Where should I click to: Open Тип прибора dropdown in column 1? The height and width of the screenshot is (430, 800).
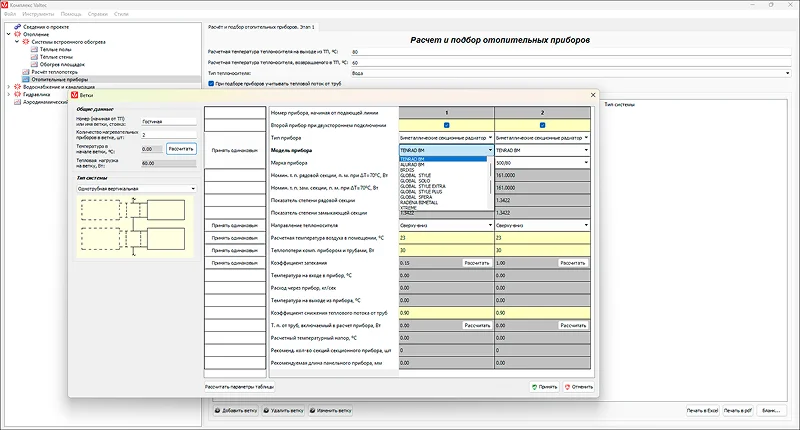tap(446, 138)
